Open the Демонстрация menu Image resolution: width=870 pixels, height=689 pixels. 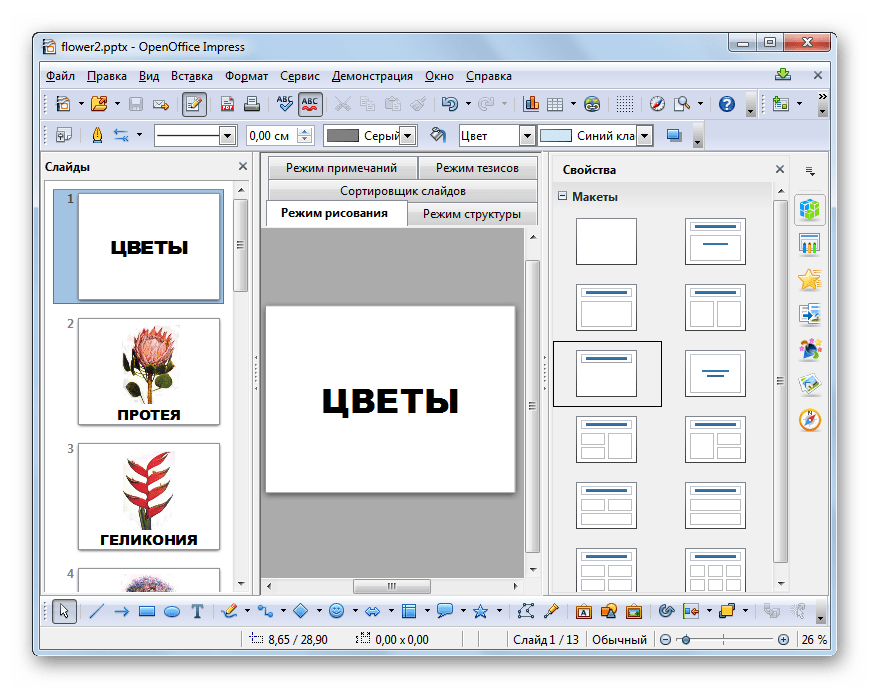pyautogui.click(x=372, y=76)
